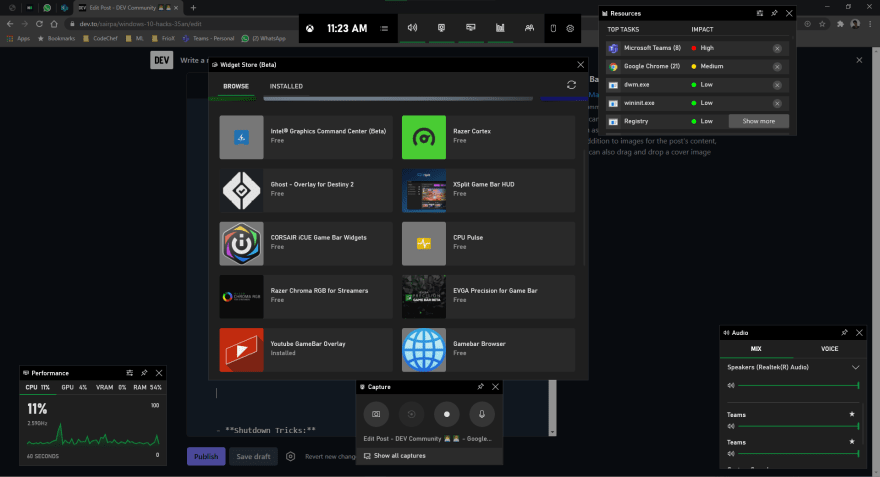
Task: Open CORSAIR iCUE Game Bar Widgets icon
Action: point(241,244)
